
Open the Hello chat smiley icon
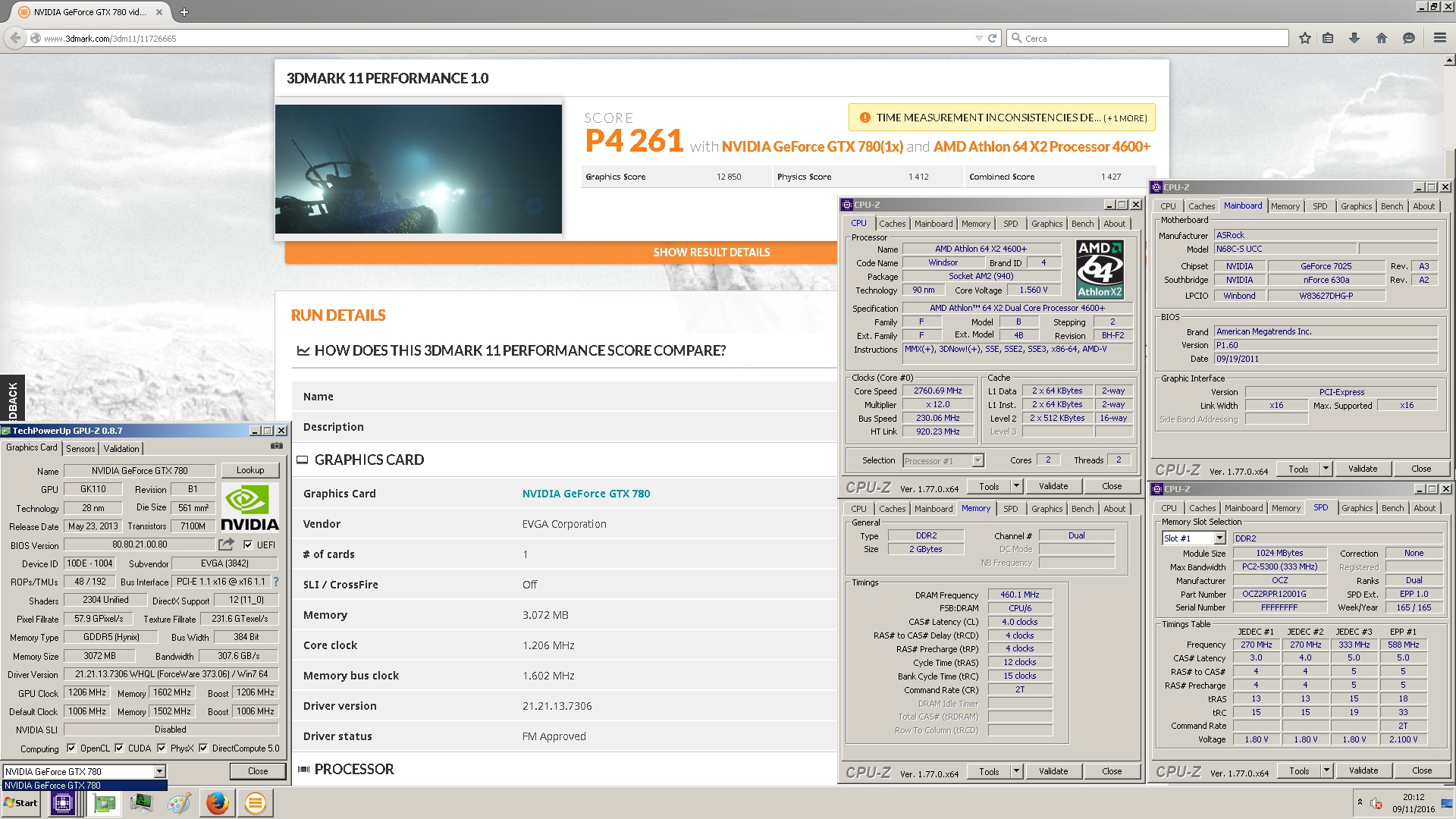(1409, 38)
